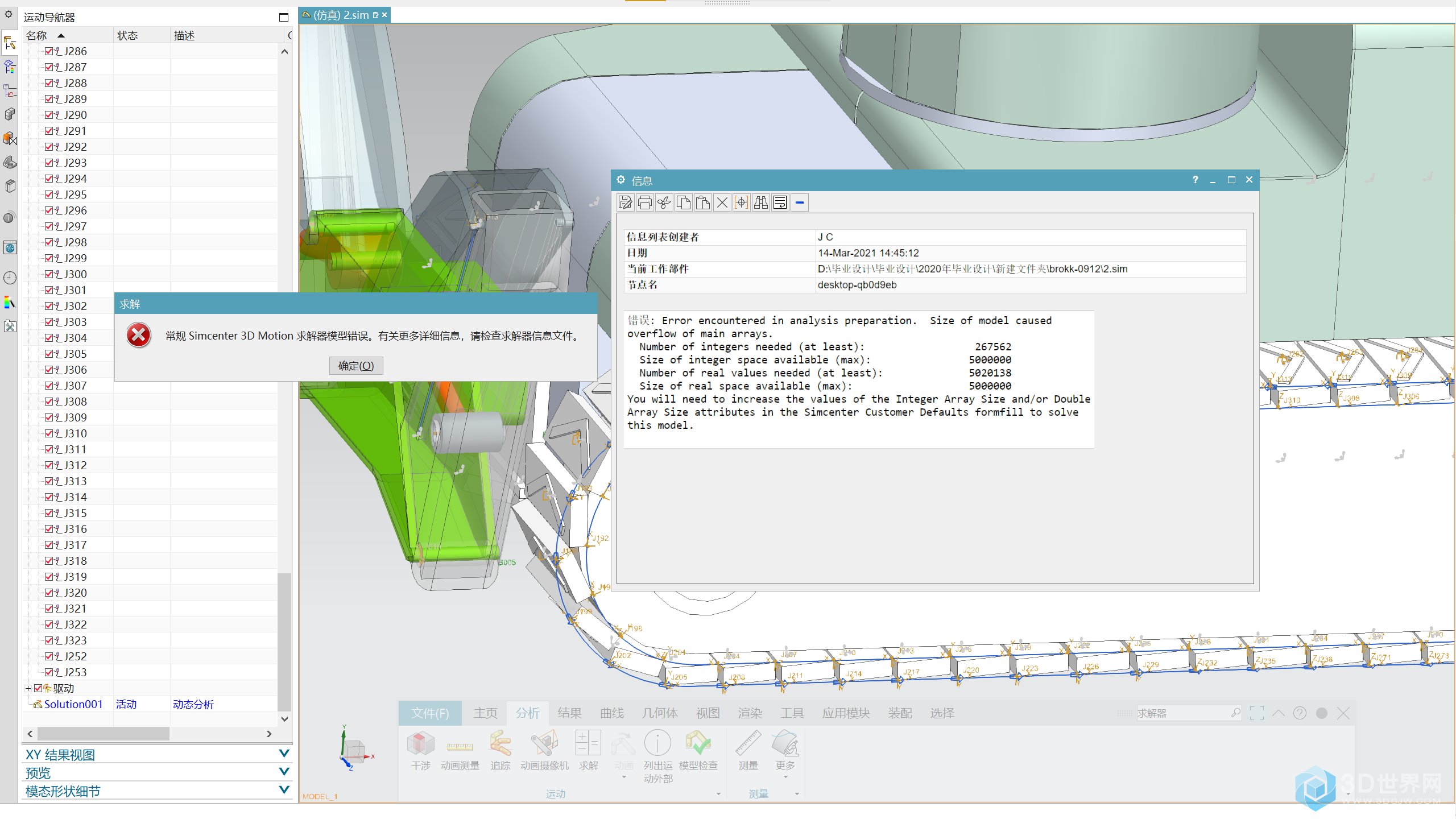Click the navigator vertical scrollbar thumb

pos(284,642)
